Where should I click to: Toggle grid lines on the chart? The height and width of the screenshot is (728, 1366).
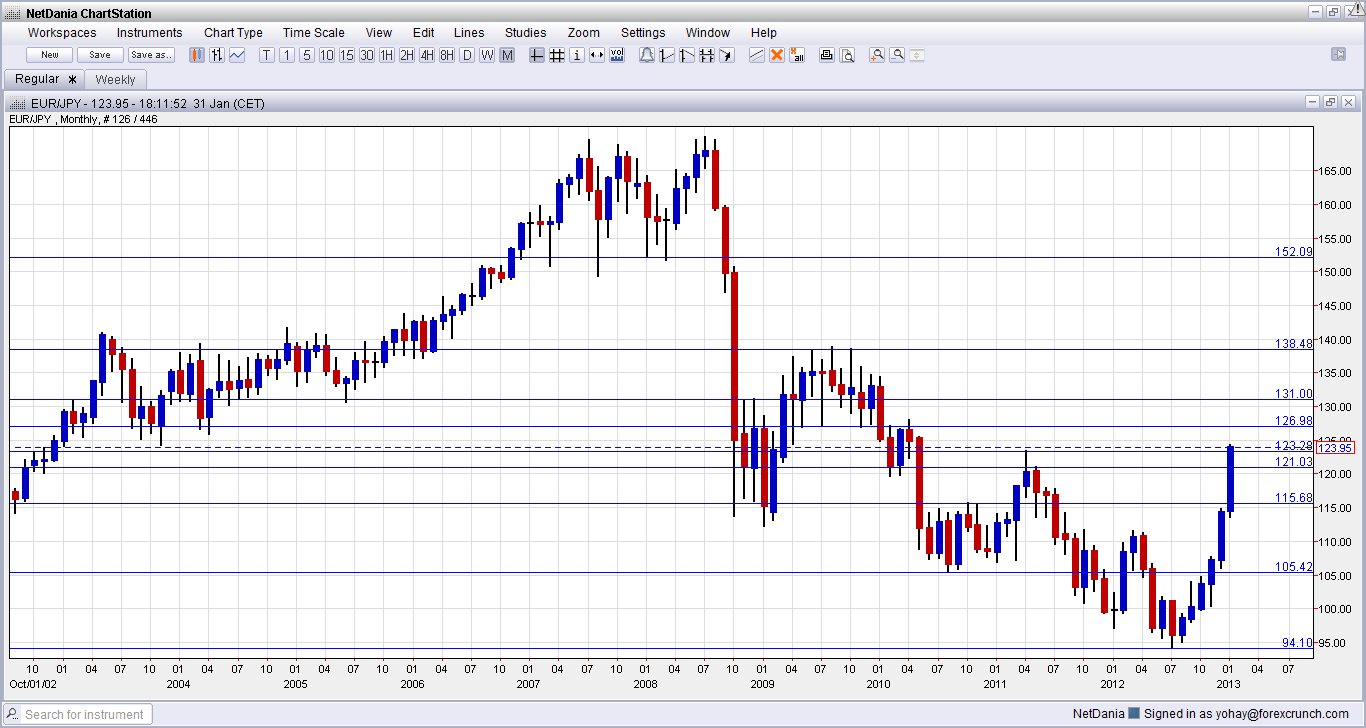(x=556, y=55)
